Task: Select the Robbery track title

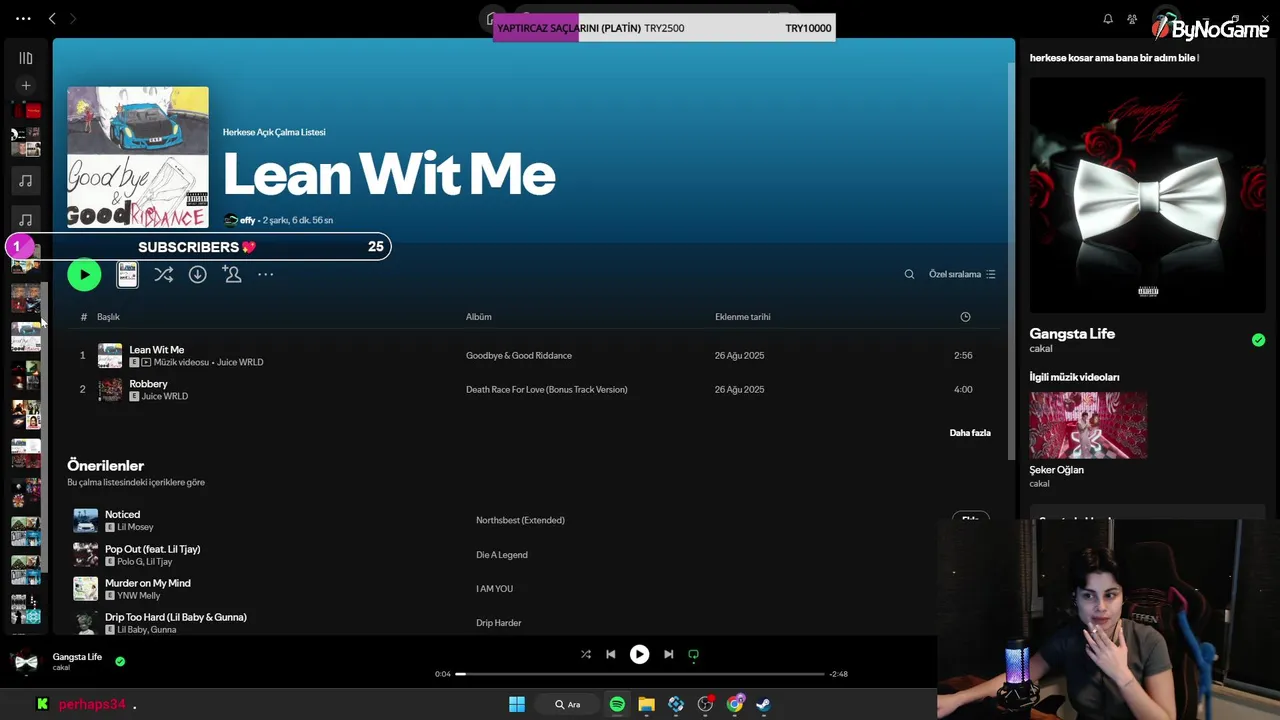Action: pyautogui.click(x=148, y=384)
